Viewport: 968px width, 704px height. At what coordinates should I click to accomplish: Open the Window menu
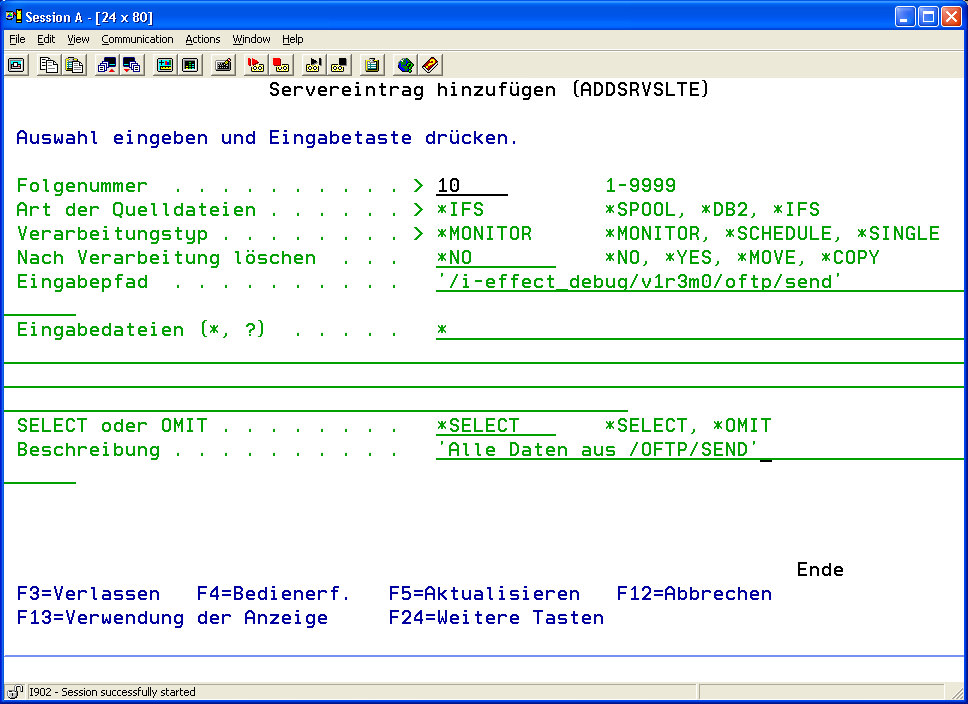pyautogui.click(x=251, y=39)
